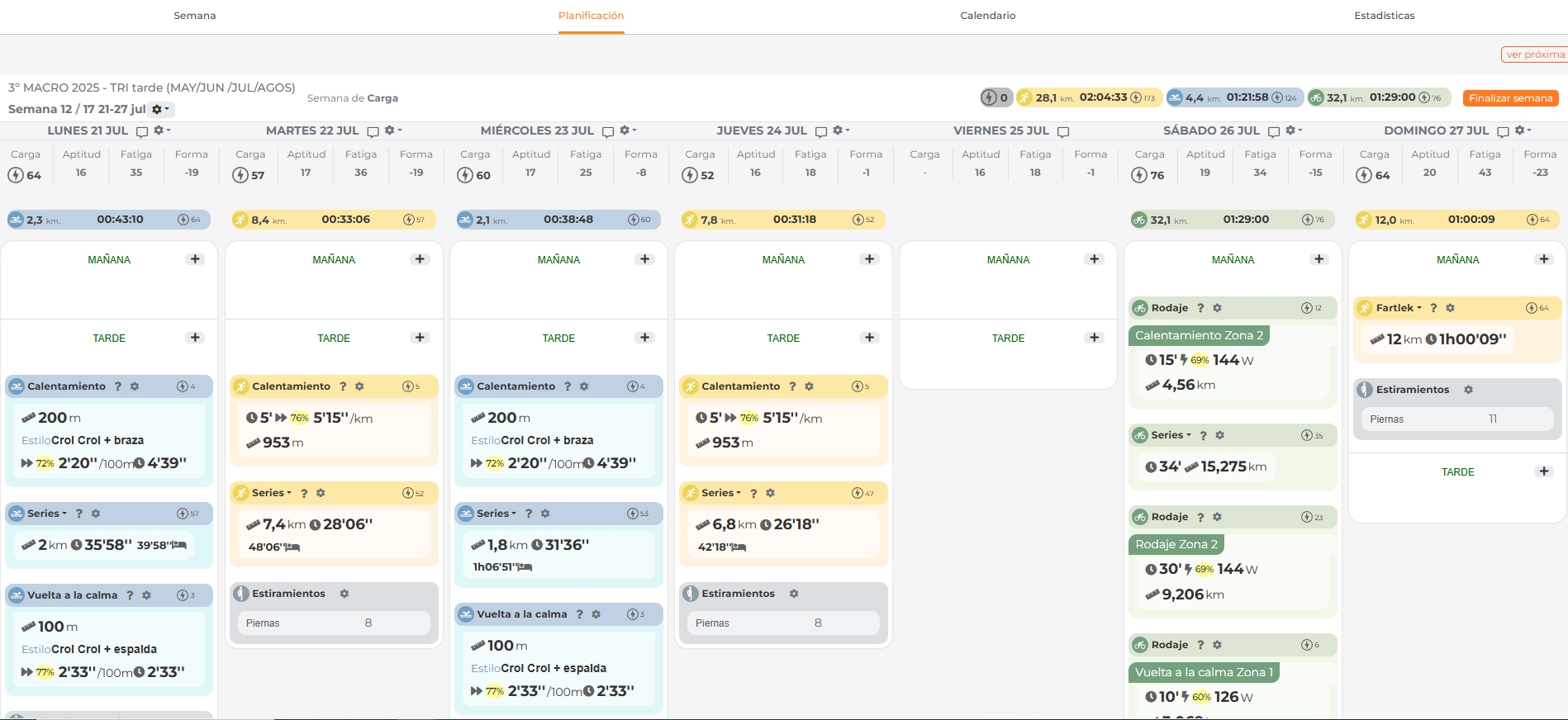Open the comment icon for Lunes 21 Jul
The image size is (1568, 720).
(142, 131)
